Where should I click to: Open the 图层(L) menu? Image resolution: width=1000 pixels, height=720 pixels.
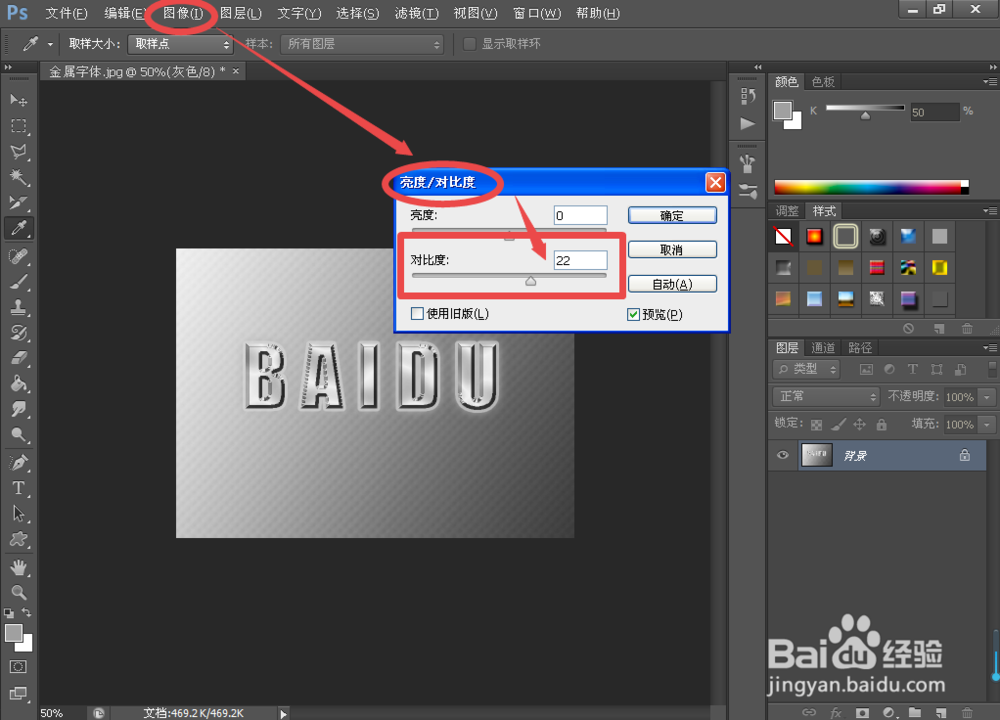pyautogui.click(x=240, y=13)
